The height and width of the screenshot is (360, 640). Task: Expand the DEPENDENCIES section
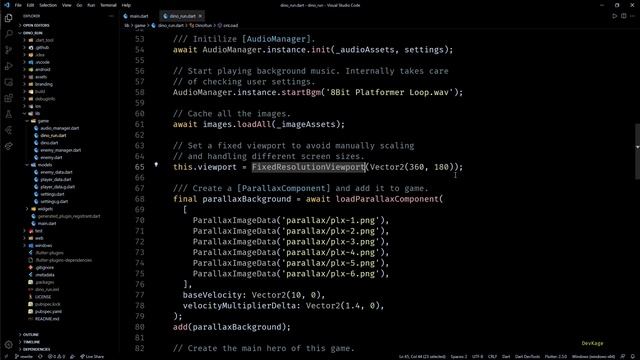[x=36, y=349]
